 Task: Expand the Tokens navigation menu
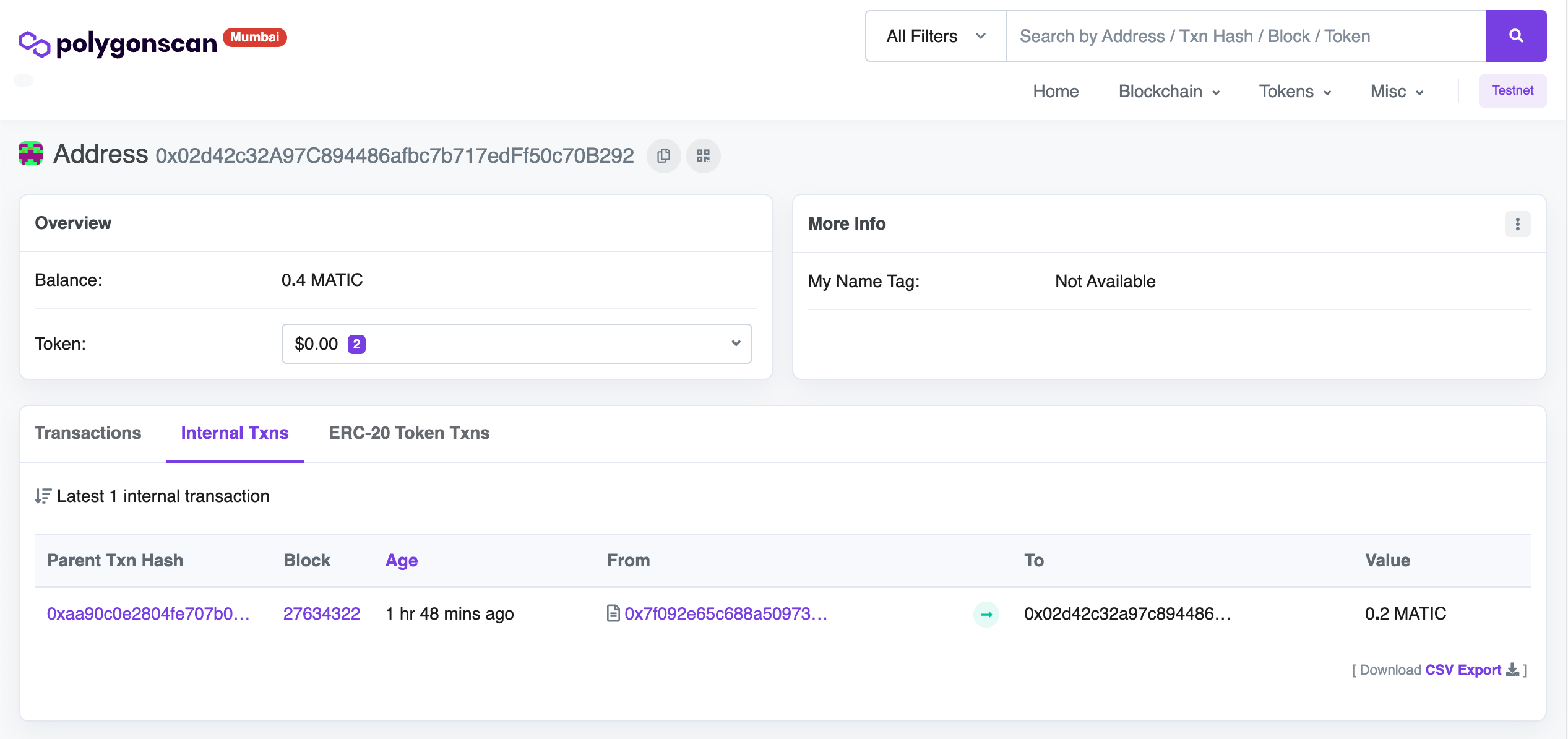click(x=1294, y=92)
